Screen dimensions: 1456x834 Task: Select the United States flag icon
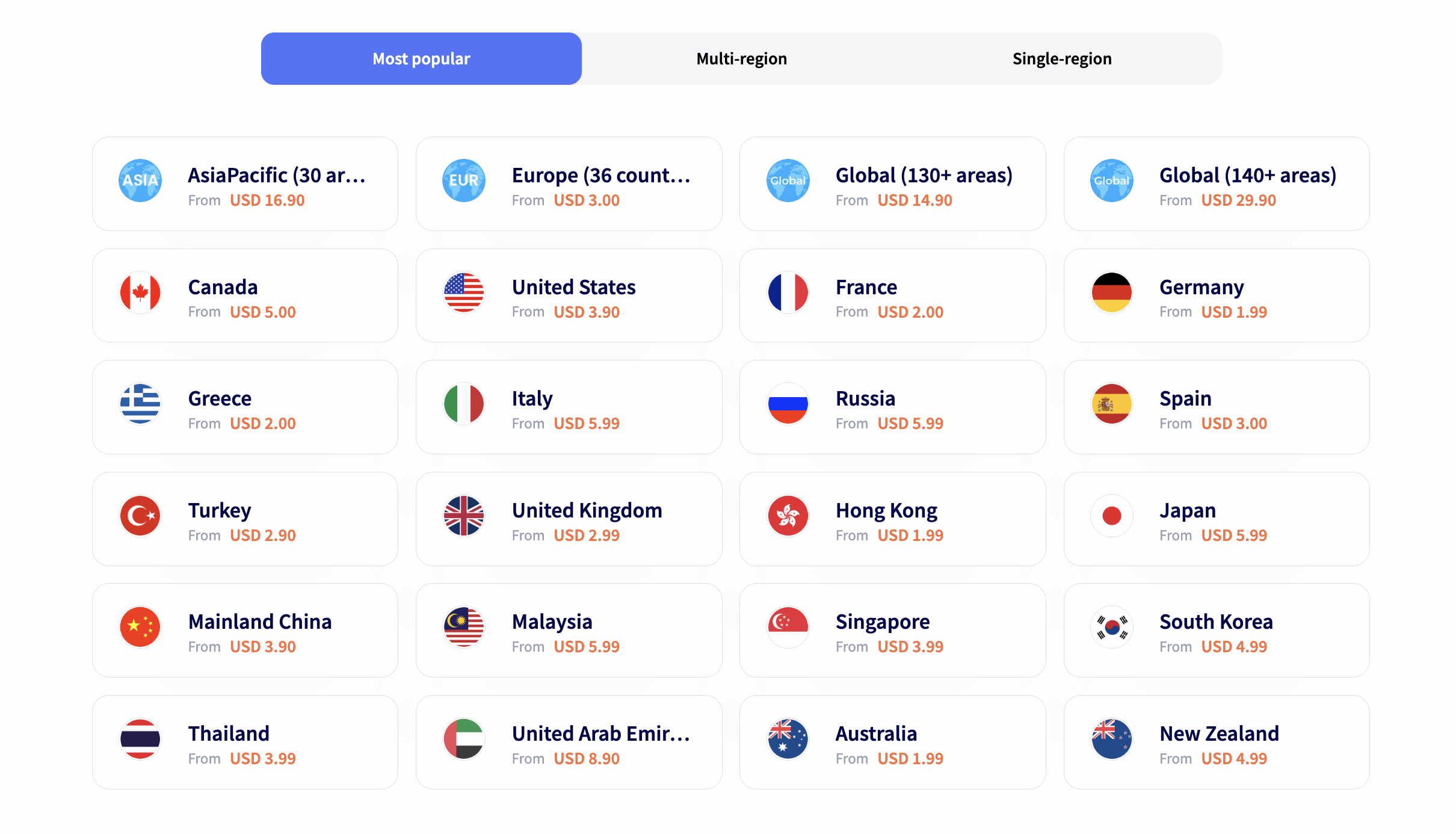[464, 292]
